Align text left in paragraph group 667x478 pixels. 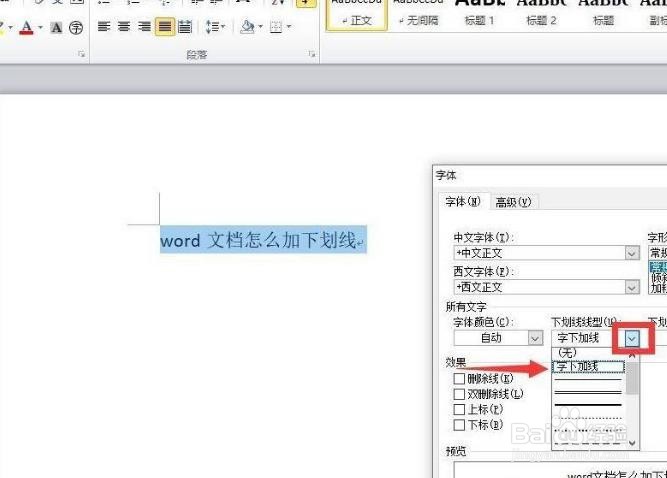pyautogui.click(x=104, y=27)
